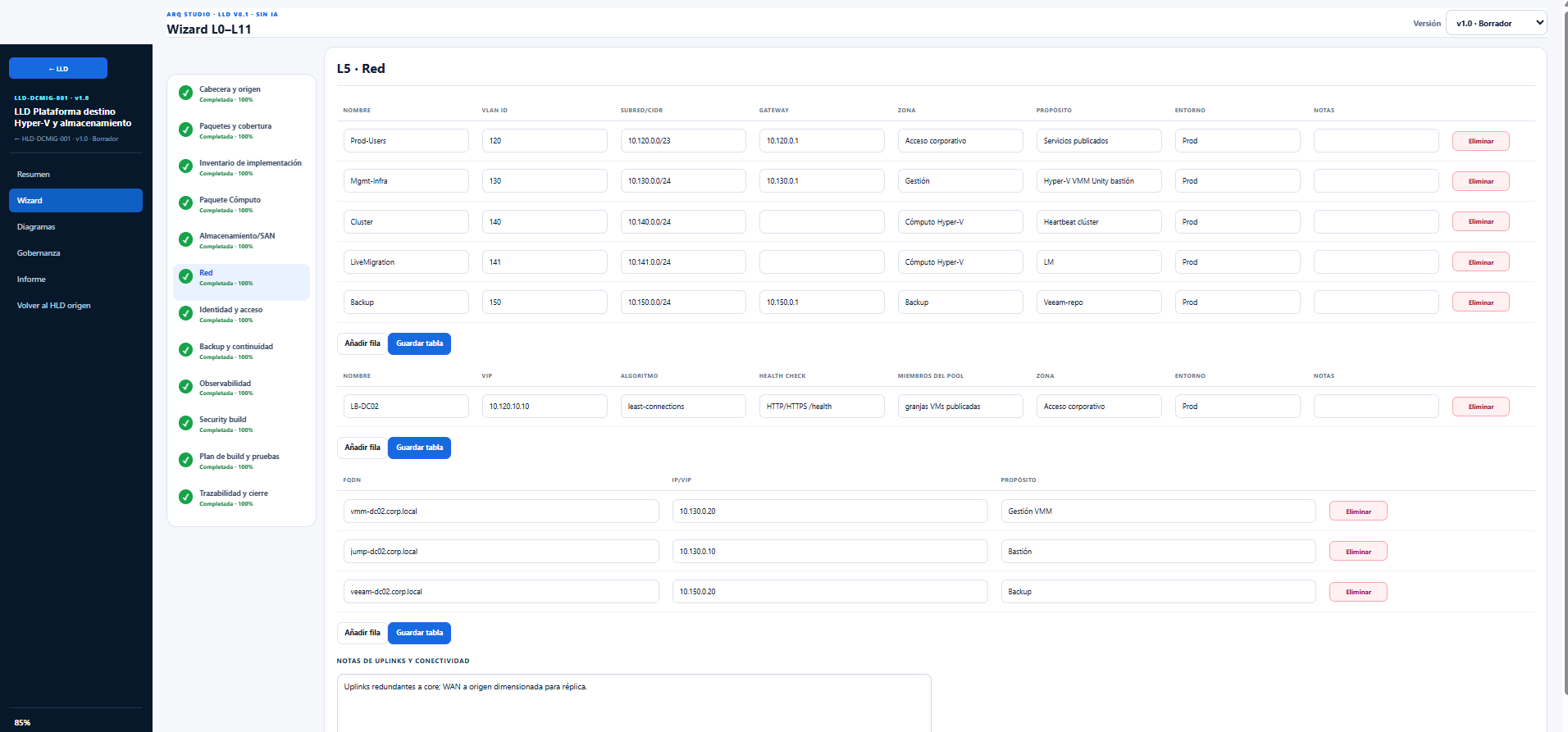Click the Mgmt-Infra name field
1568x732 pixels.
[x=406, y=181]
